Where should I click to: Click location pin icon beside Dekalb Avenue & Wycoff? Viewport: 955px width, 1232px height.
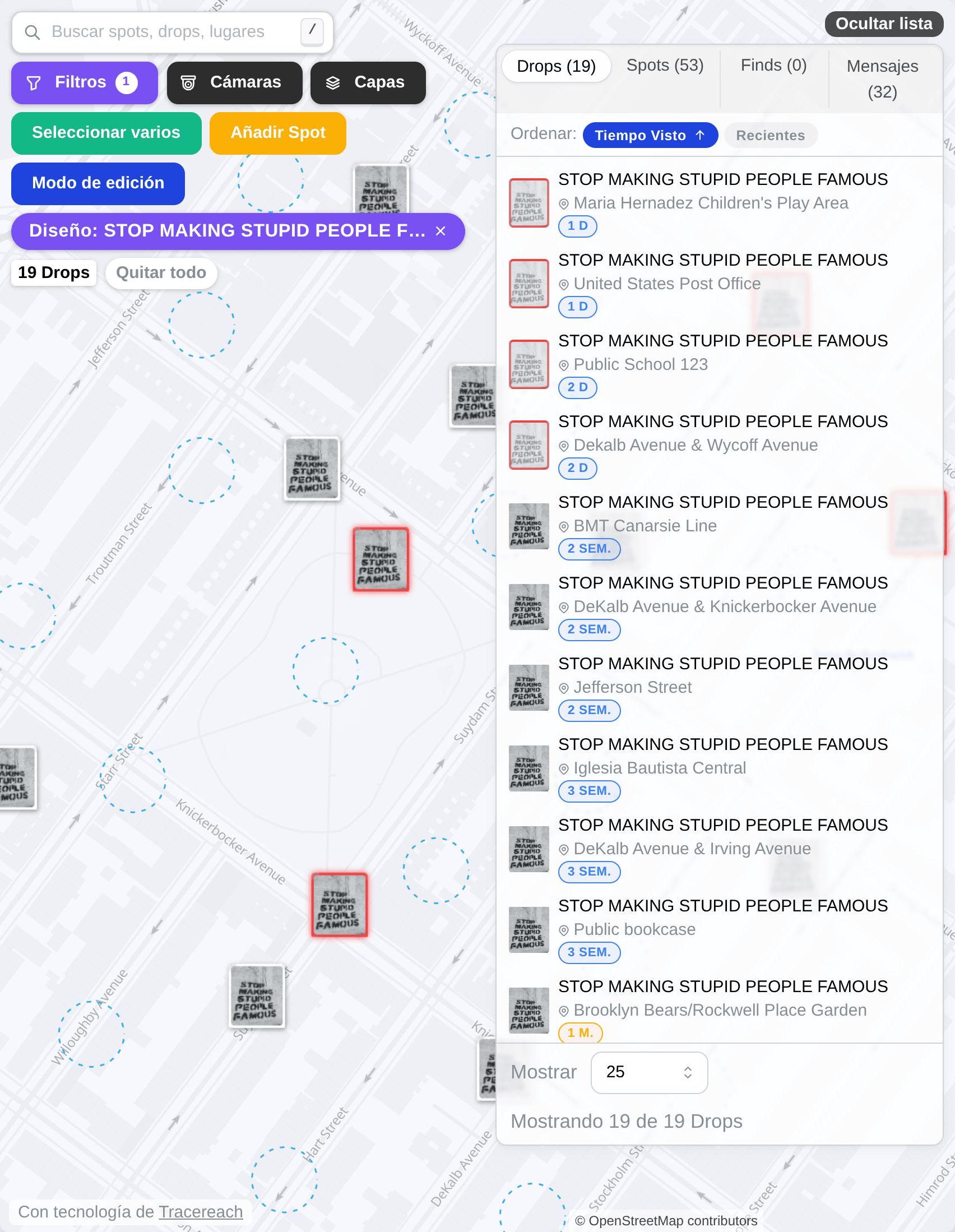click(x=563, y=446)
